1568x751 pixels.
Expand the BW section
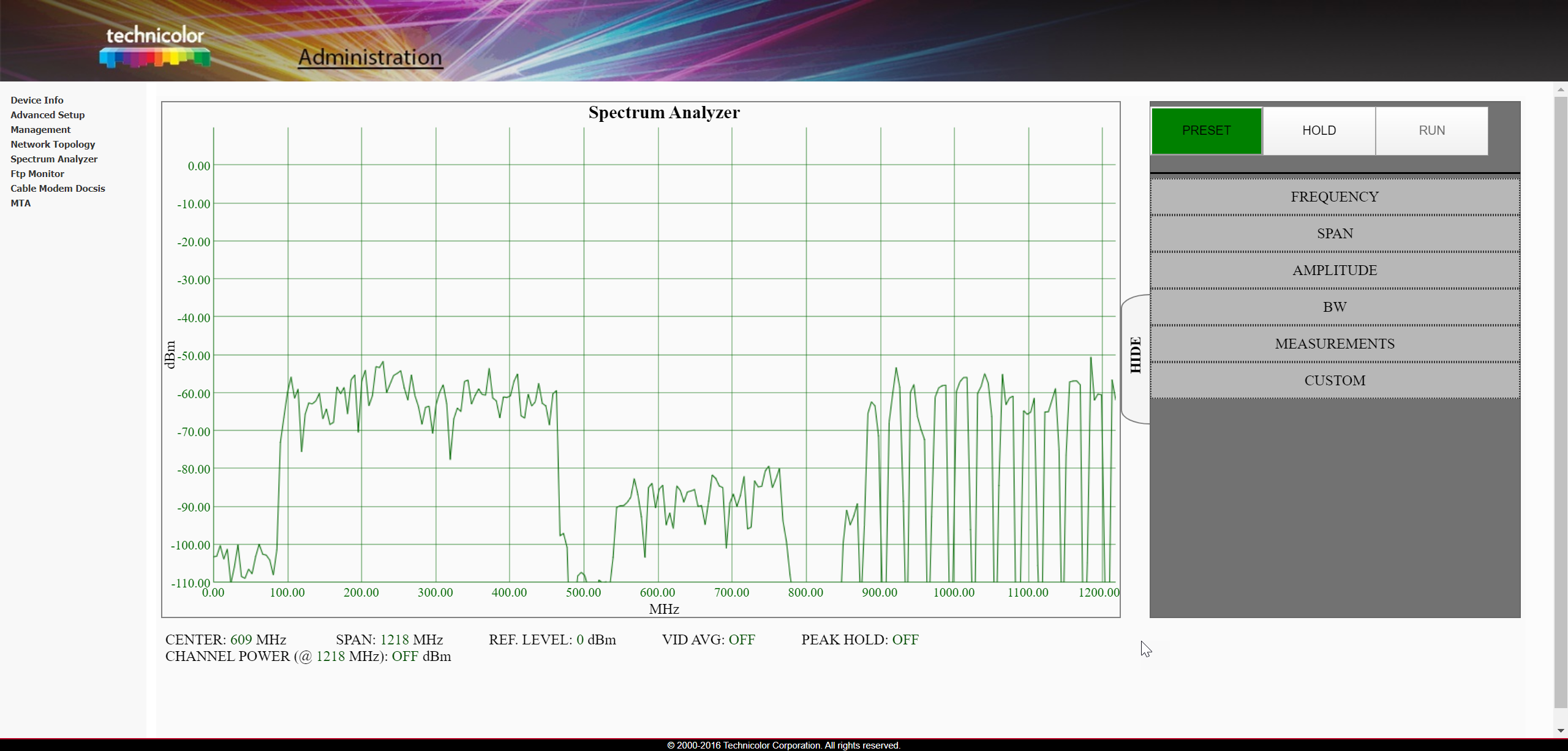(1334, 307)
